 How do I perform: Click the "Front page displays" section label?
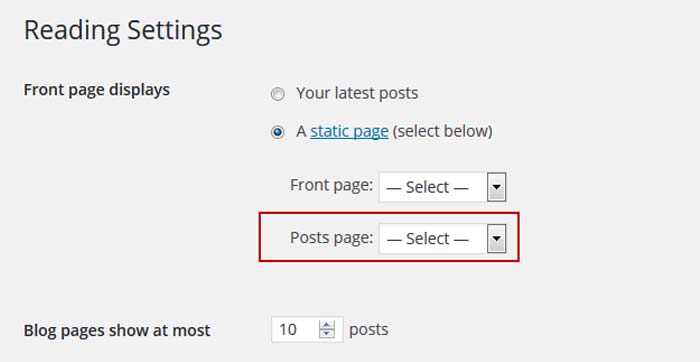point(96,90)
